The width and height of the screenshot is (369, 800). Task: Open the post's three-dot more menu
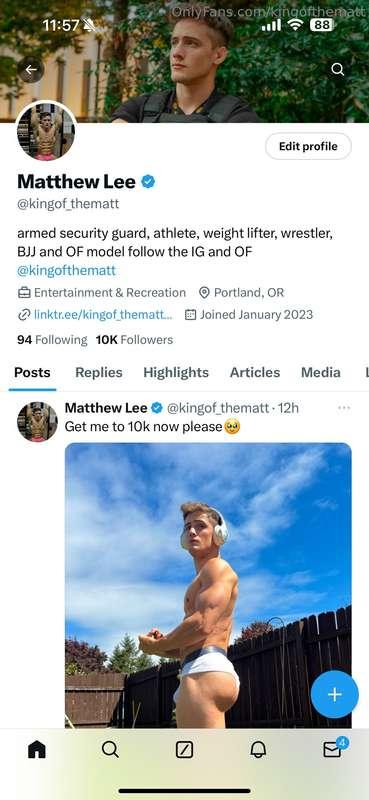345,408
